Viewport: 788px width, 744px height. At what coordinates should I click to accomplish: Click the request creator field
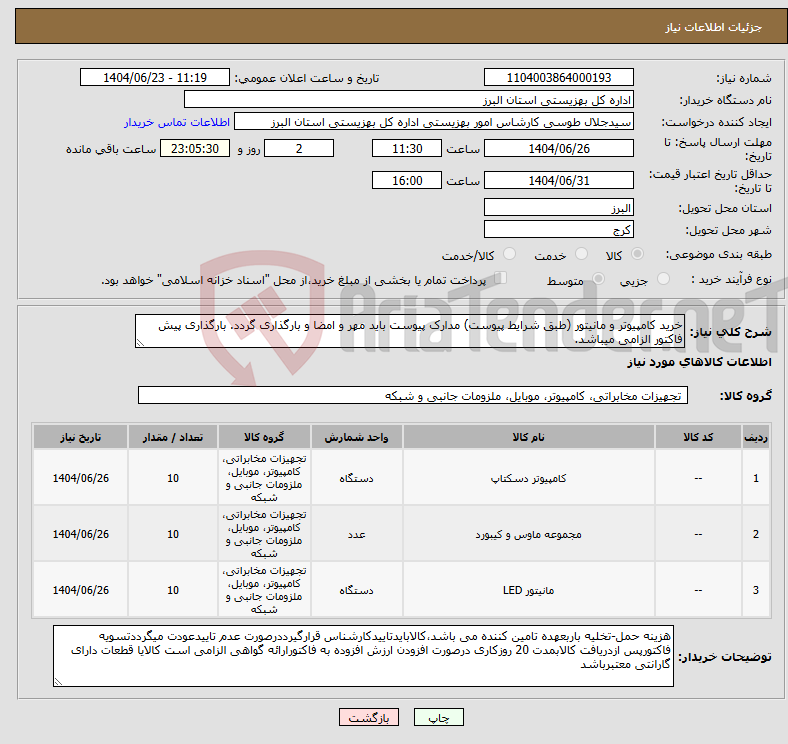[x=434, y=122]
